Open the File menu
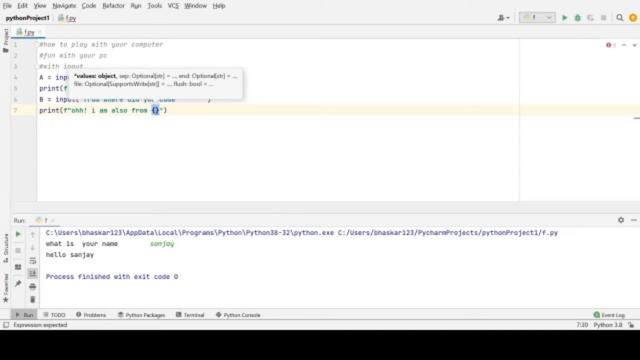This screenshot has height=360, width=640. point(7,6)
